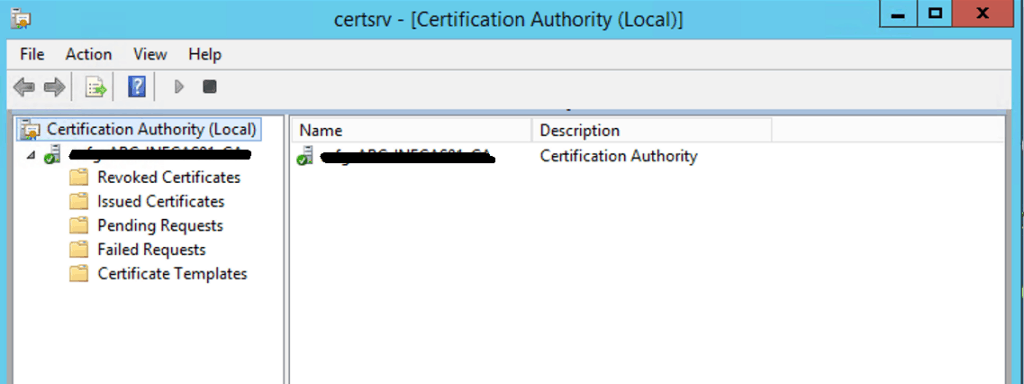Open the File menu

pos(32,54)
